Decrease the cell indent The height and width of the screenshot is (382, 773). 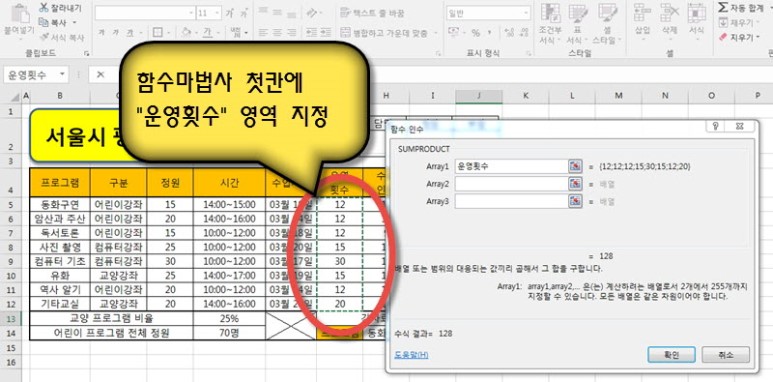[x=312, y=33]
